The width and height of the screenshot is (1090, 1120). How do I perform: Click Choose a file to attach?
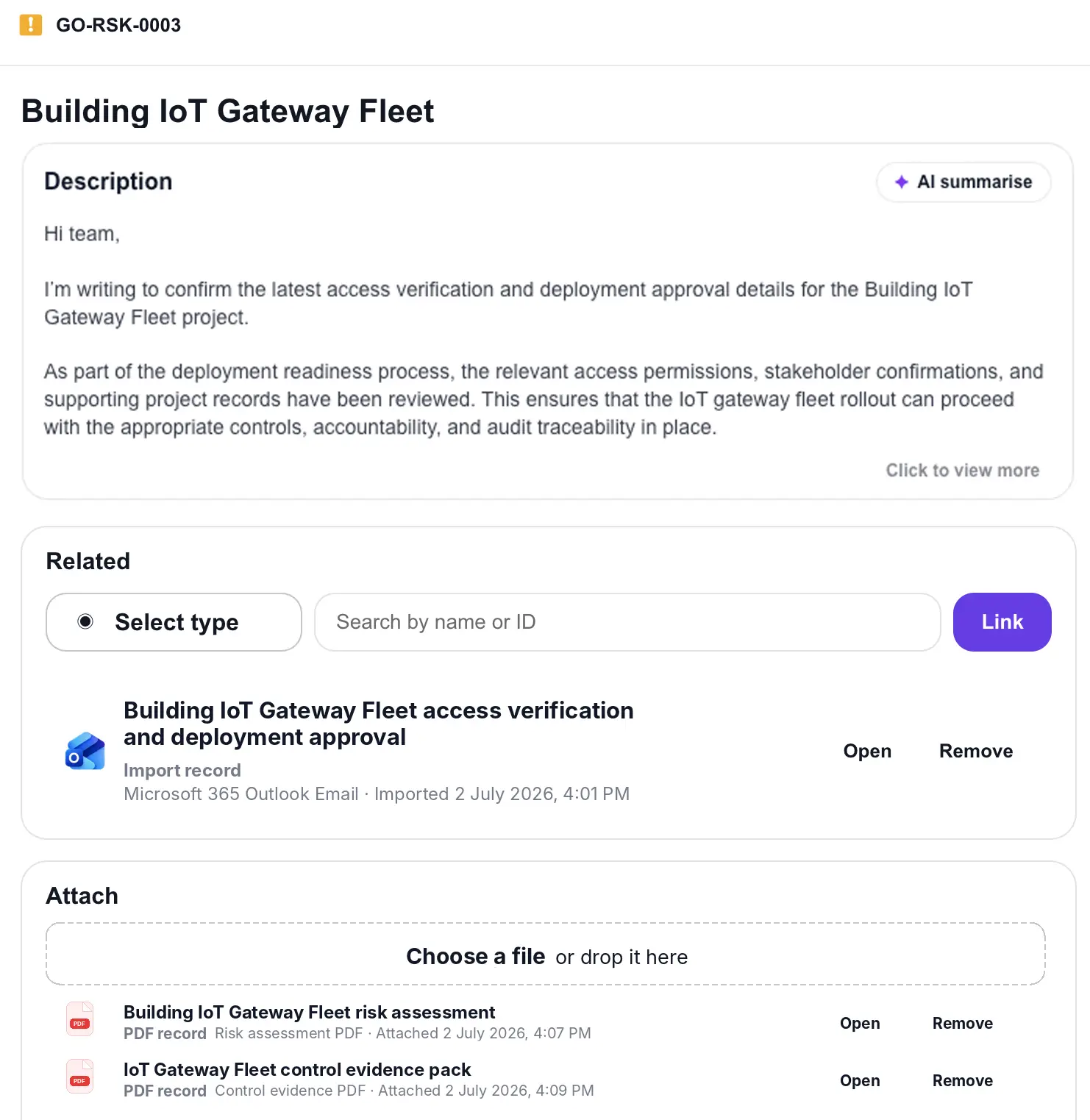pos(476,956)
